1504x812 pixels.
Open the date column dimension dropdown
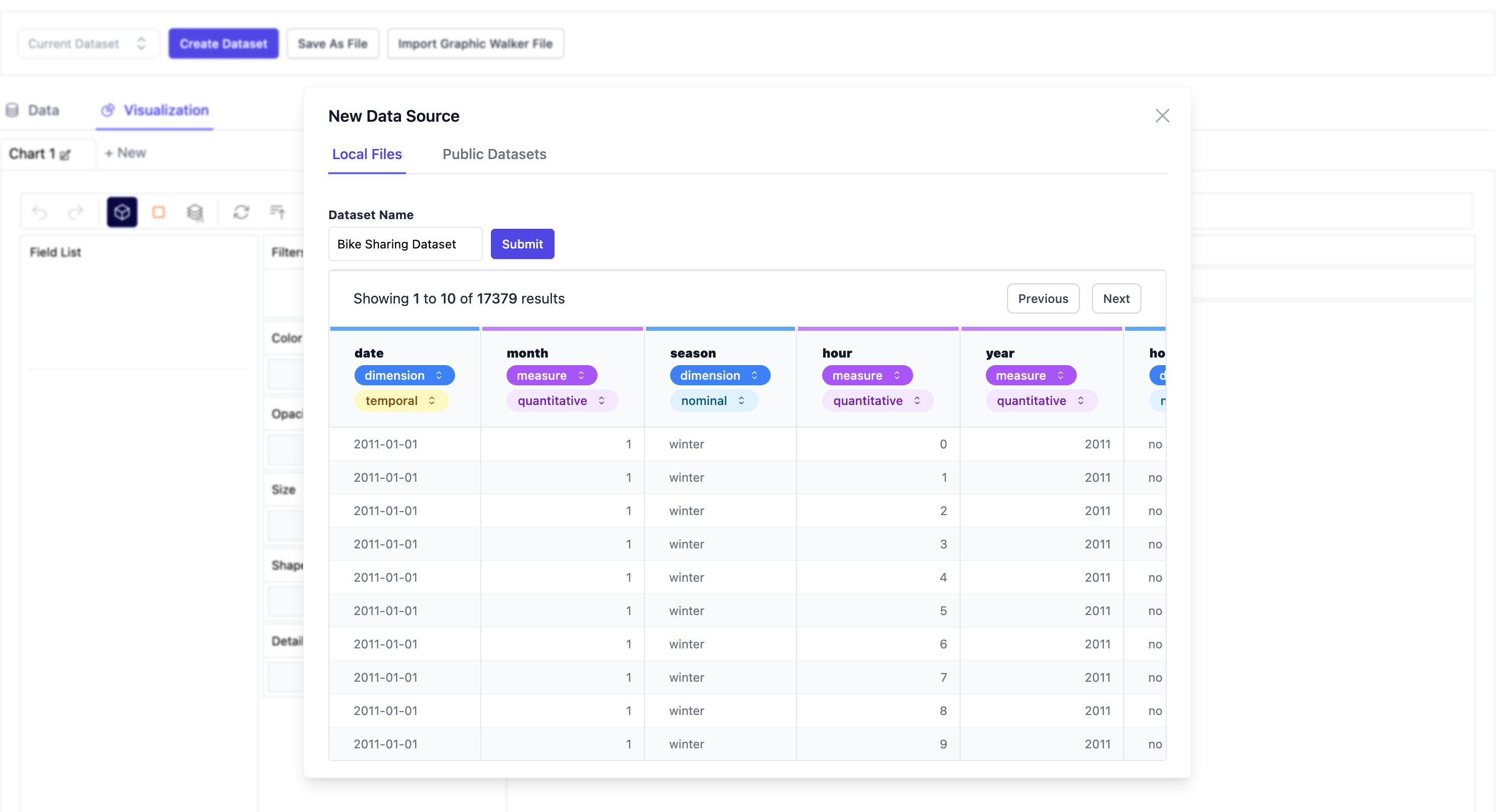404,375
